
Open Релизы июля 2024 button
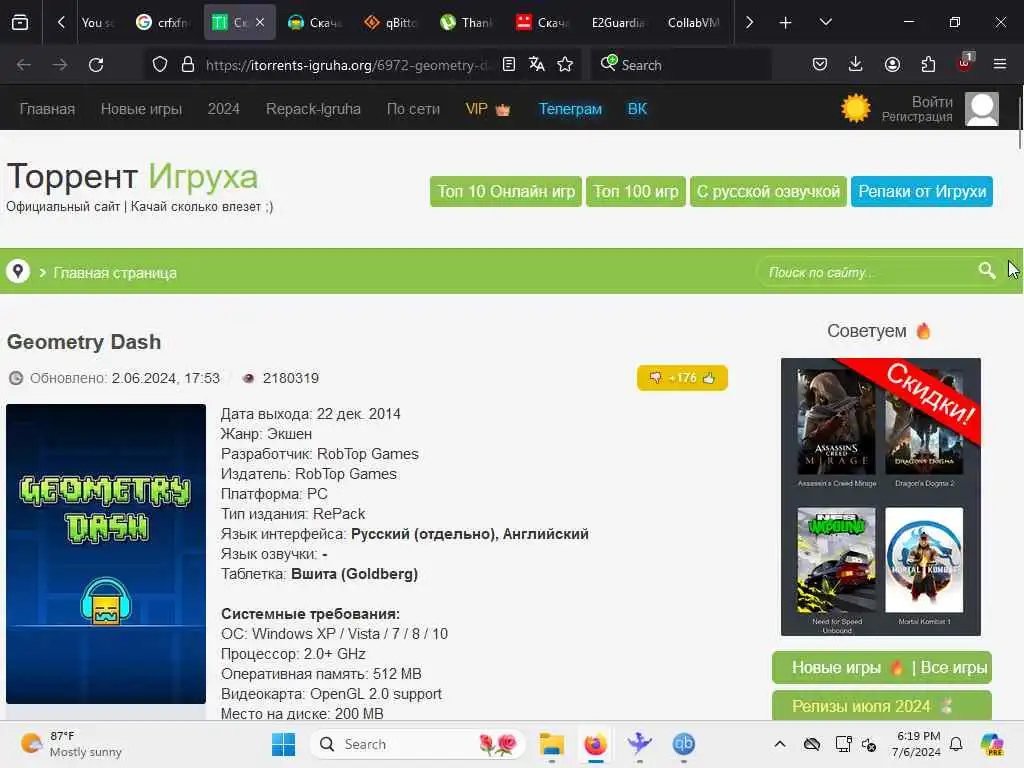tap(882, 706)
